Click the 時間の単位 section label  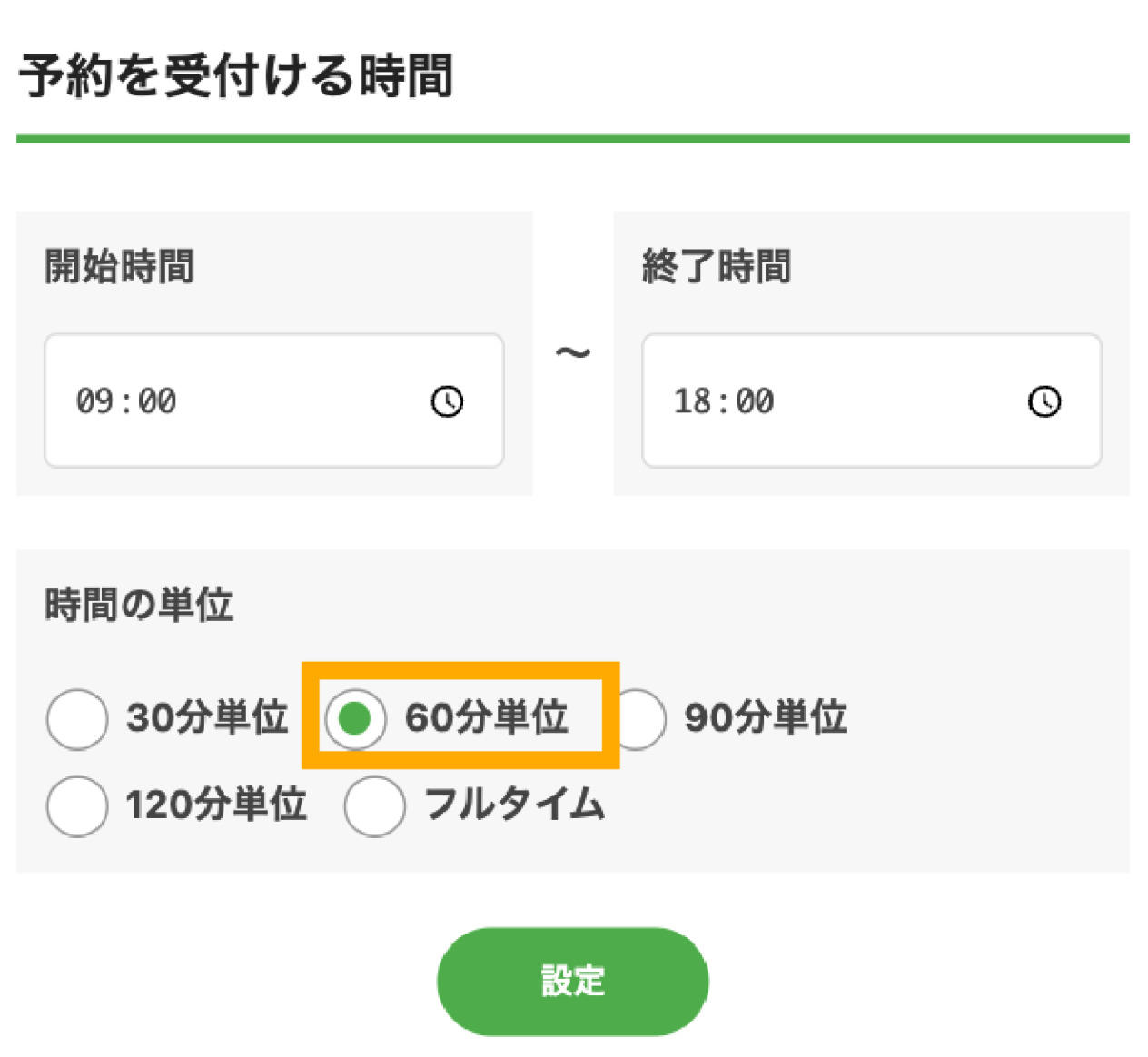(139, 605)
